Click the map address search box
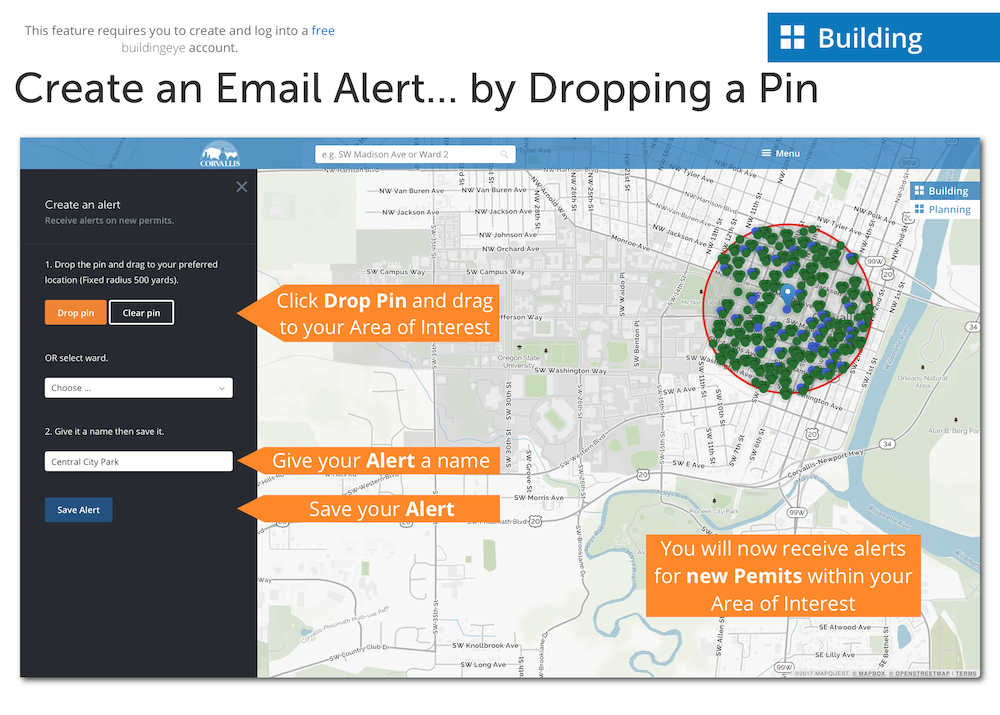Image resolution: width=1000 pixels, height=715 pixels. pos(415,154)
